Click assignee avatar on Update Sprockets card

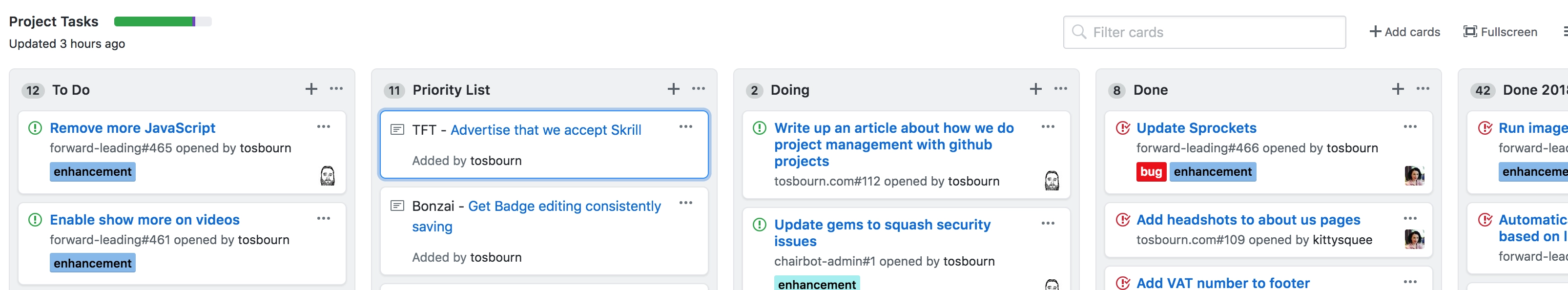1414,175
